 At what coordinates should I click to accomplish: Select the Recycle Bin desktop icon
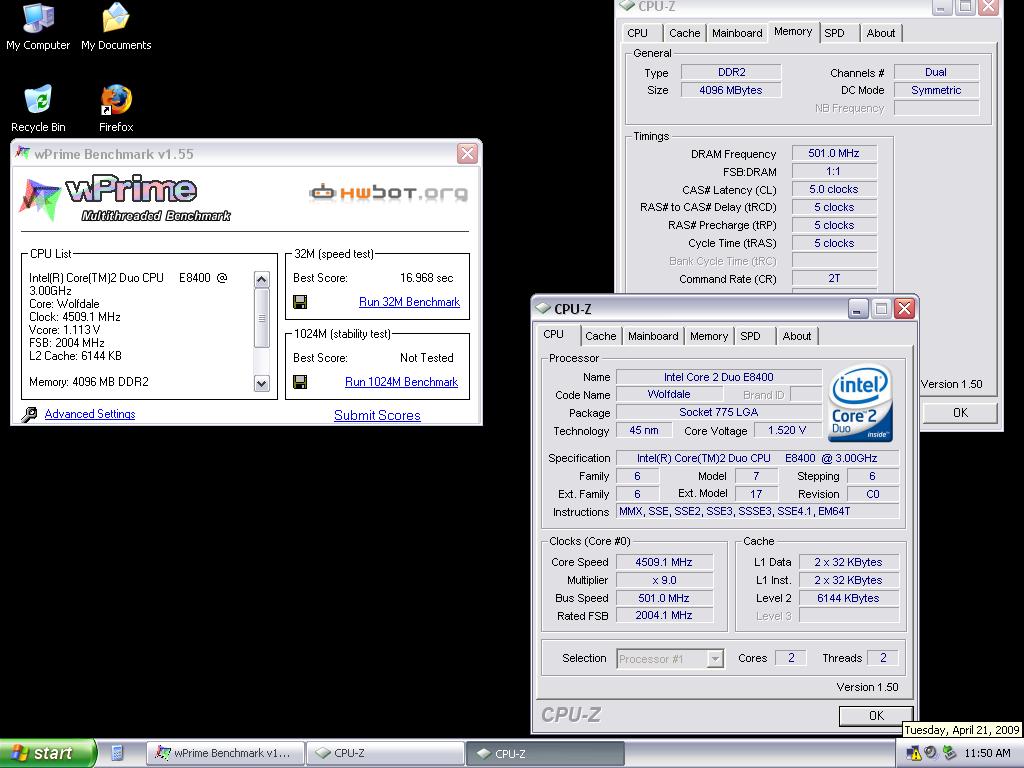38,108
